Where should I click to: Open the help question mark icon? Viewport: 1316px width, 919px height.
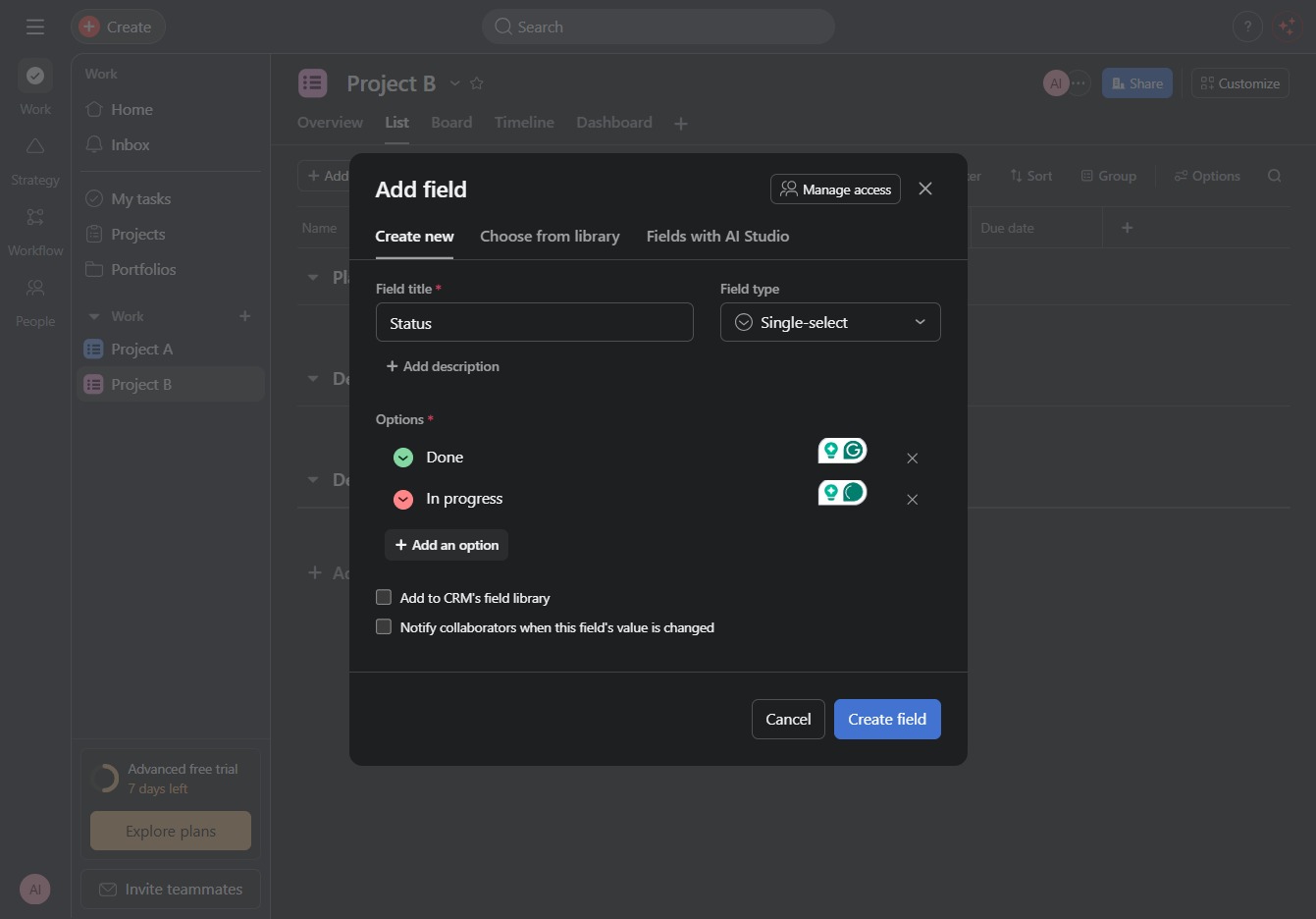[x=1247, y=27]
